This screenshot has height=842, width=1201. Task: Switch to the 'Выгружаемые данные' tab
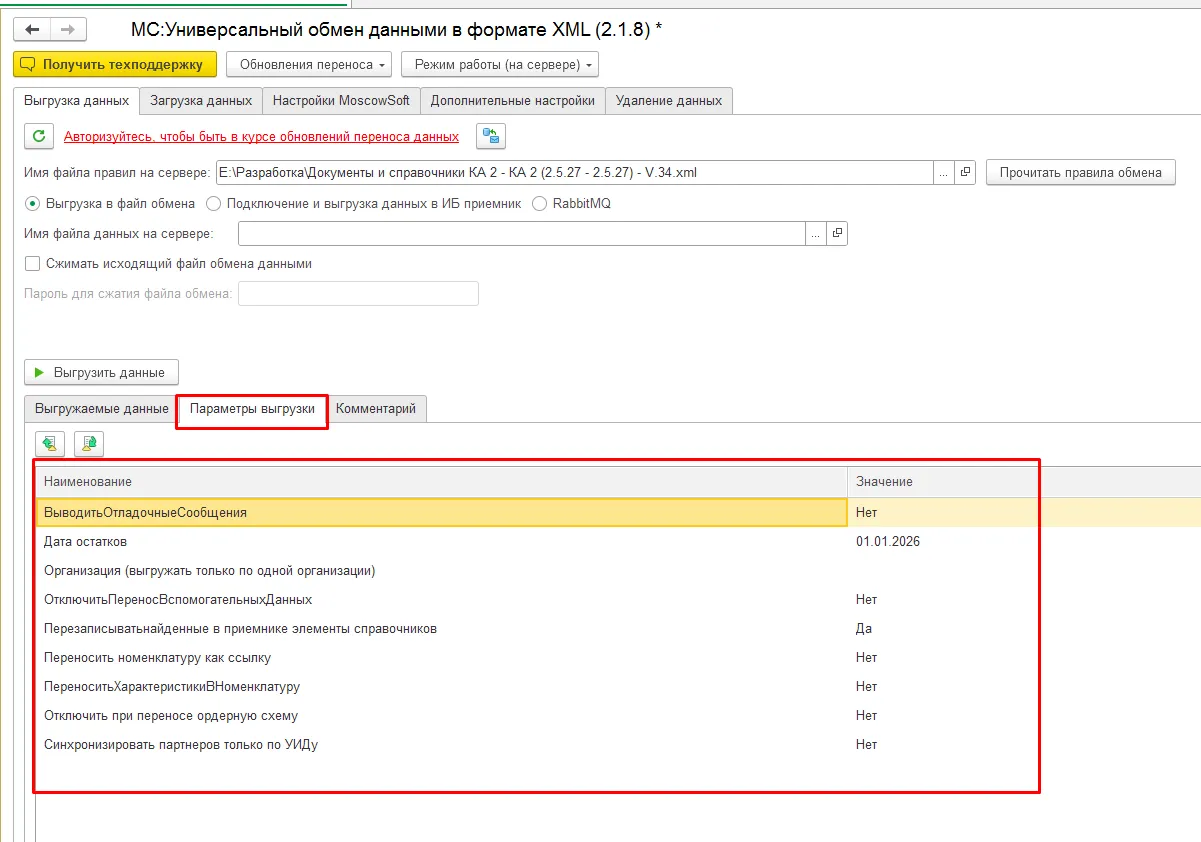point(102,409)
